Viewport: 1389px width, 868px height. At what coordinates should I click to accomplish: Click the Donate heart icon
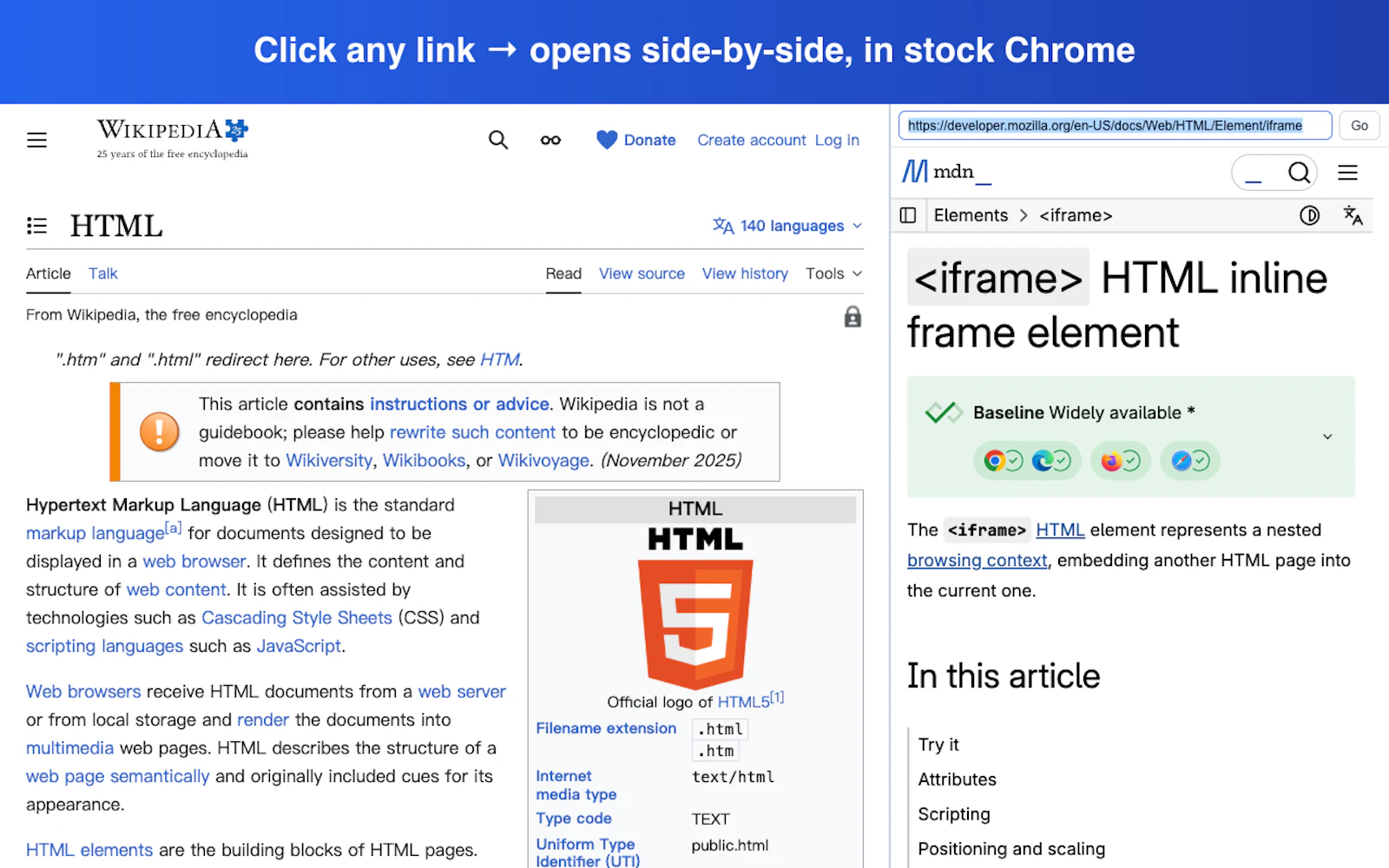pyautogui.click(x=607, y=140)
